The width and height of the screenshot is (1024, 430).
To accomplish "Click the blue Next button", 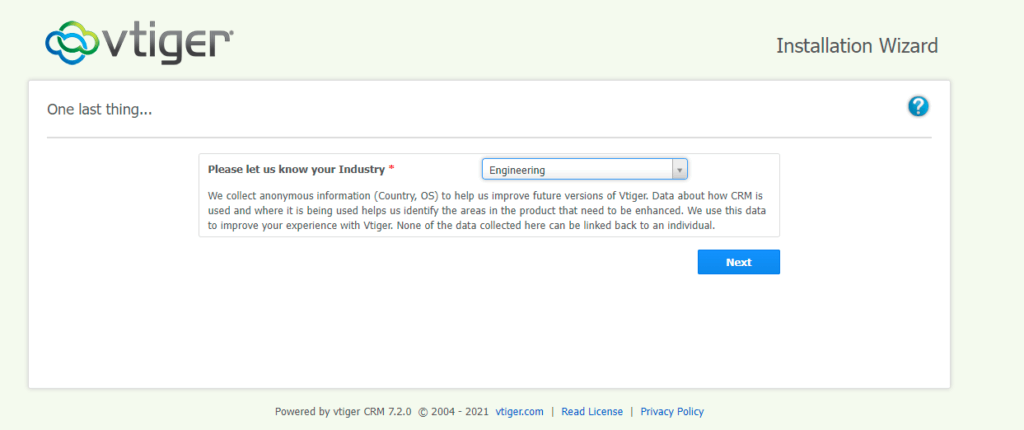I will (x=739, y=262).
